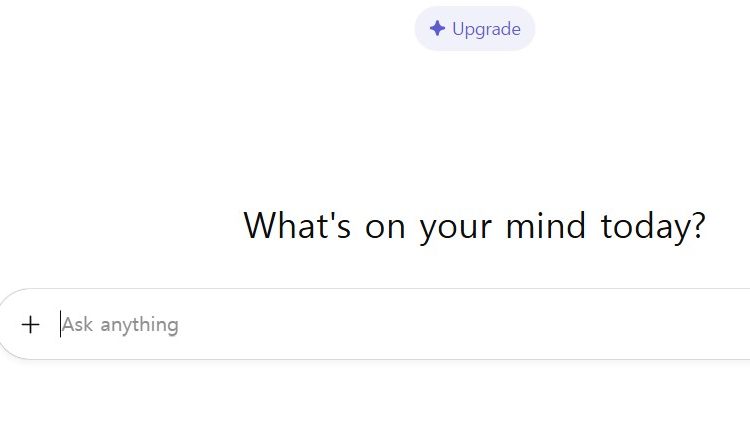750x423 pixels.
Task: Click the word "mind" in the greeting
Action: coord(546,225)
